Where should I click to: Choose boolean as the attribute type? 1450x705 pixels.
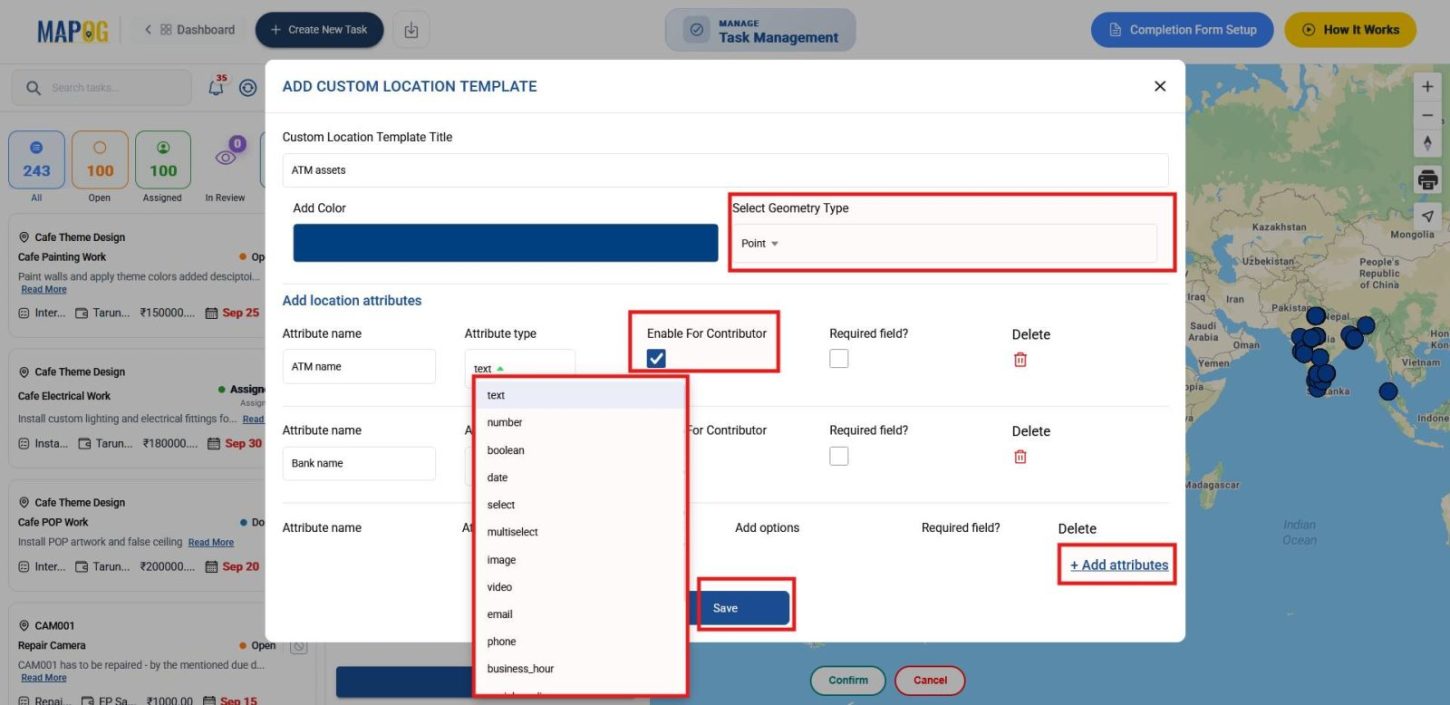[505, 450]
